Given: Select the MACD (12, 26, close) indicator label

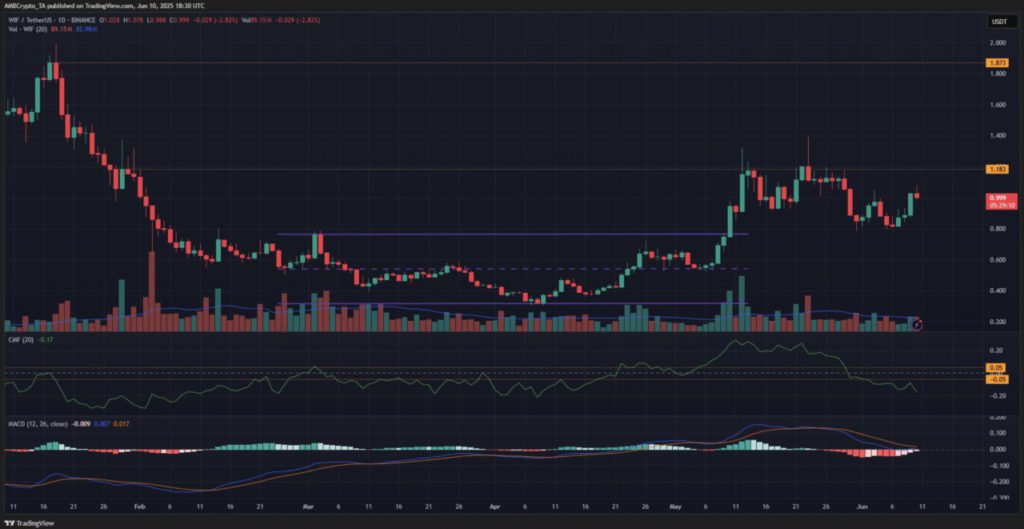Looking at the screenshot, I should pyautogui.click(x=38, y=424).
